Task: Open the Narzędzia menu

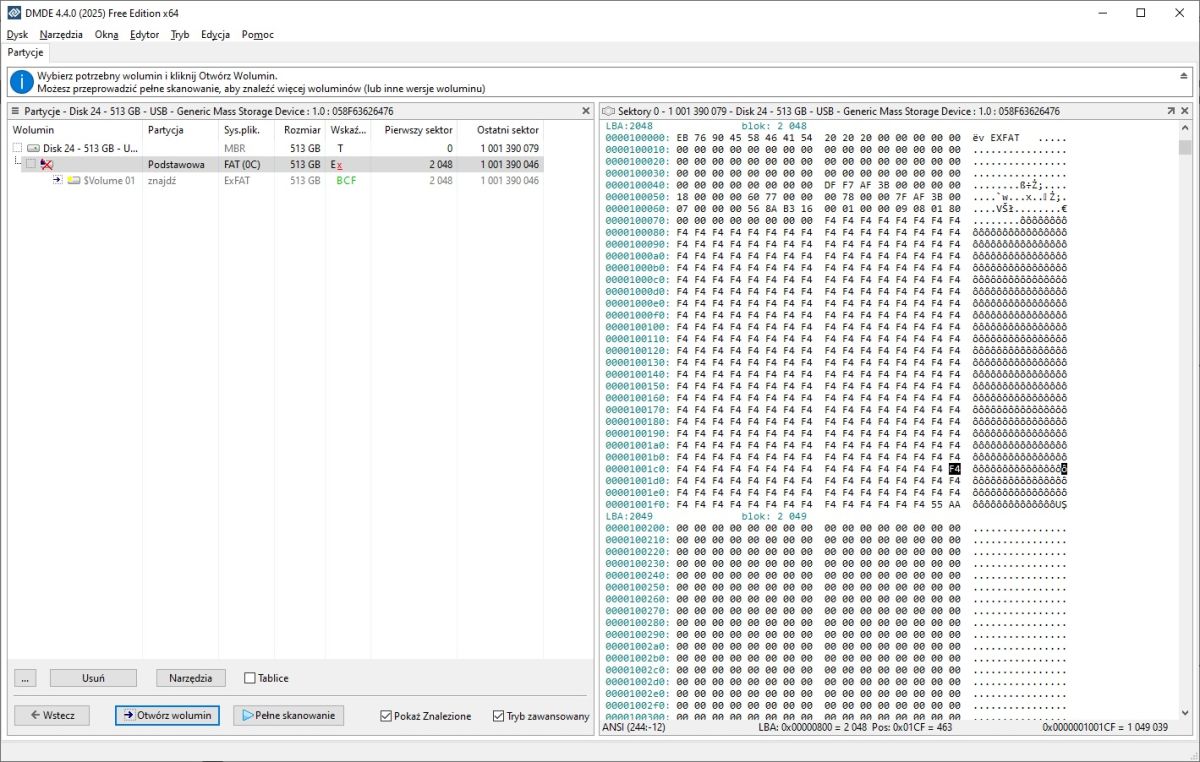Action: 61,34
